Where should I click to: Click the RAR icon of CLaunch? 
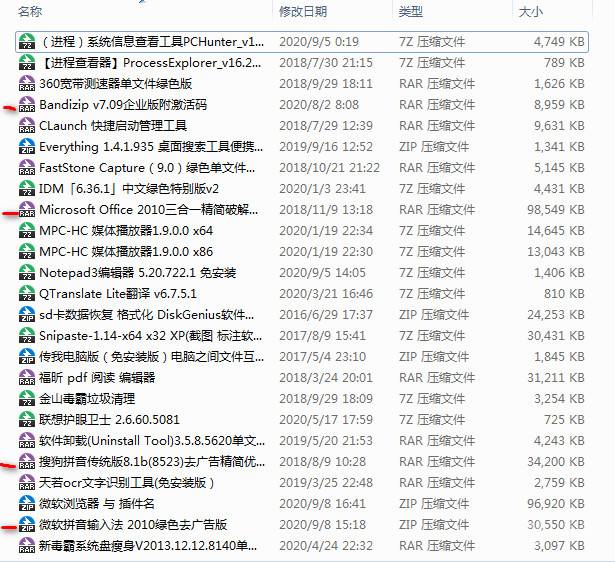point(27,125)
